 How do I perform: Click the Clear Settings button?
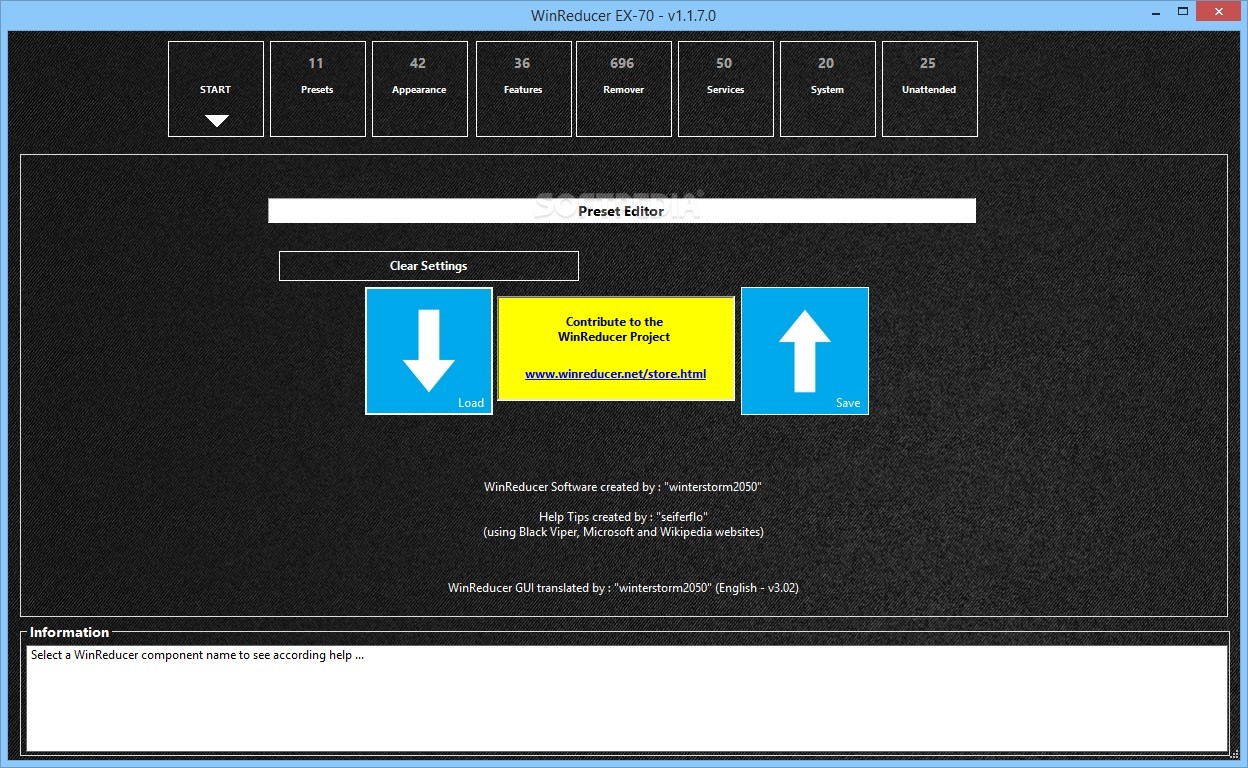click(x=429, y=266)
